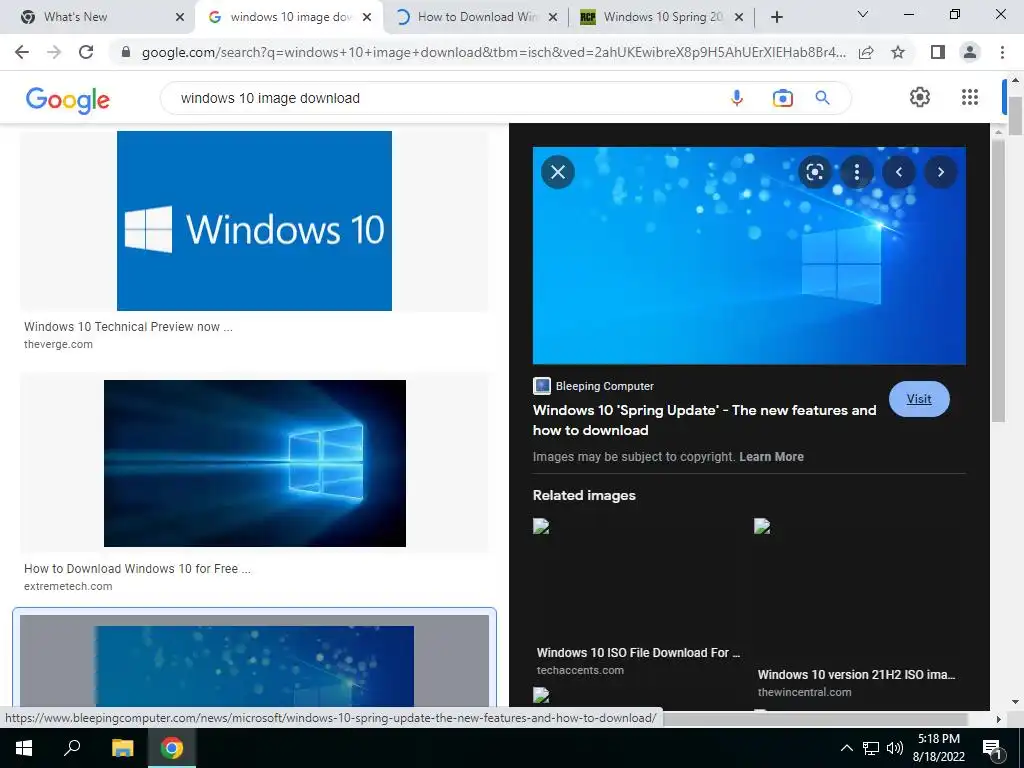
Task: Click thewincentral.com source text
Action: tap(805, 692)
